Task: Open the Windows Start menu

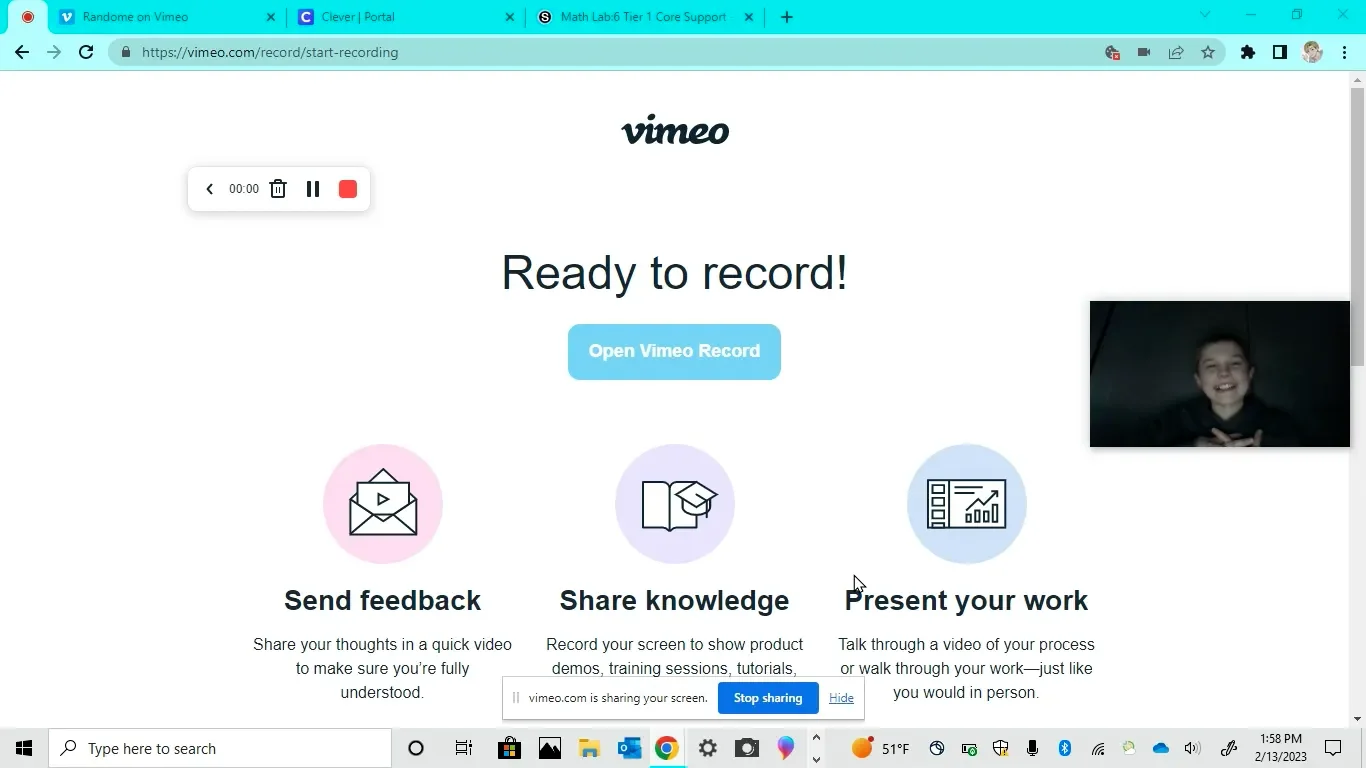Action: [x=24, y=748]
